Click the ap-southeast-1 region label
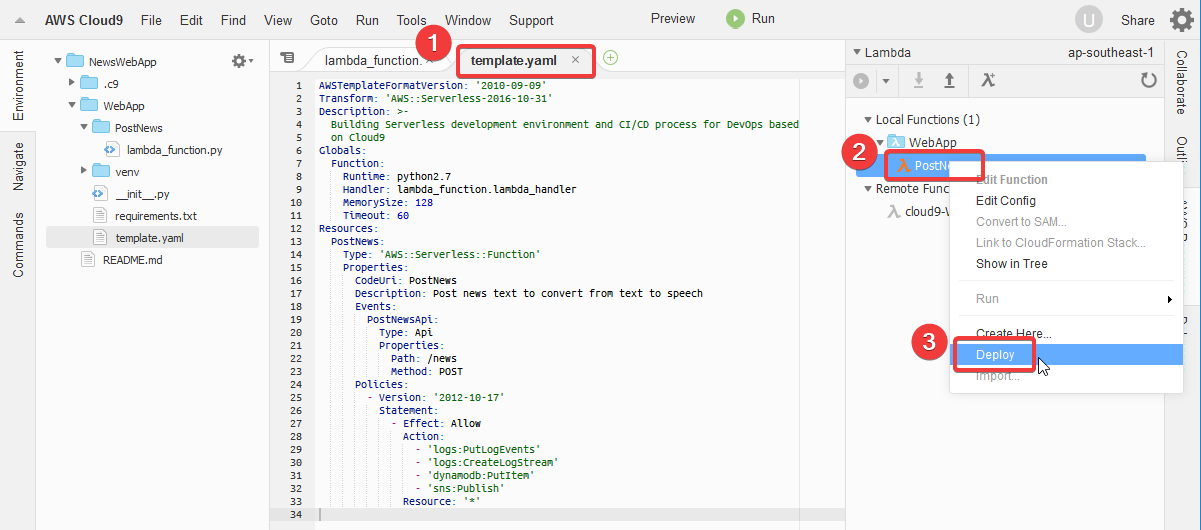1201x530 pixels. tap(1111, 53)
